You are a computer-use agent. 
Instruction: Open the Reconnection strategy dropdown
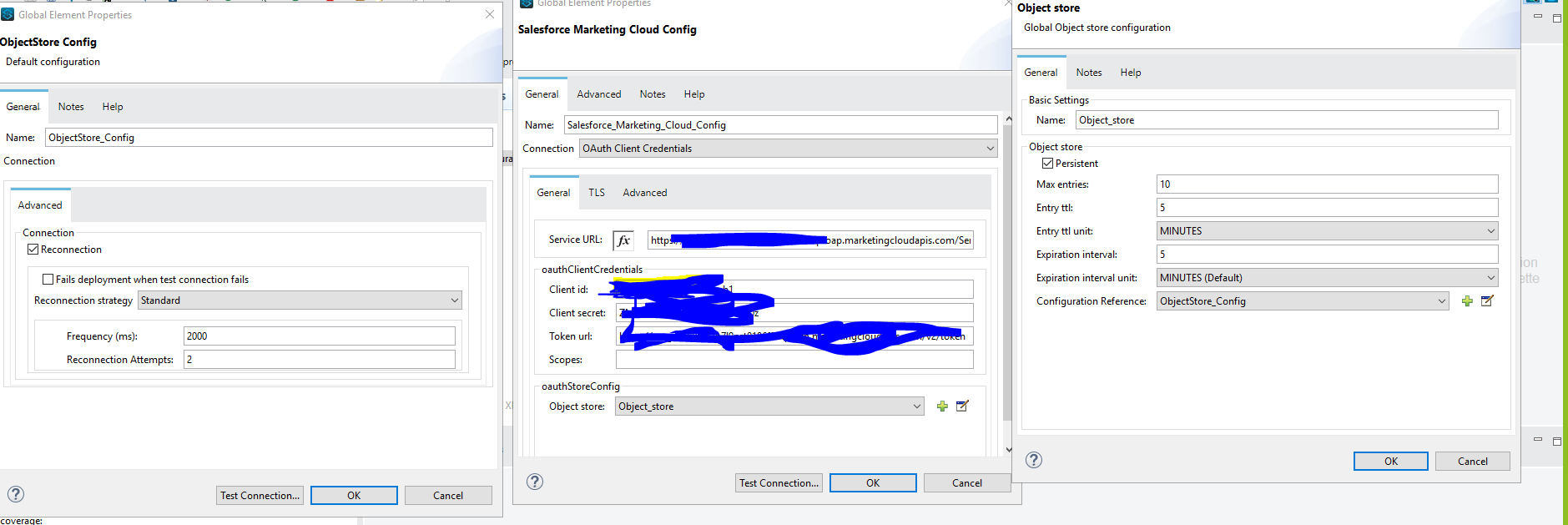coord(300,300)
